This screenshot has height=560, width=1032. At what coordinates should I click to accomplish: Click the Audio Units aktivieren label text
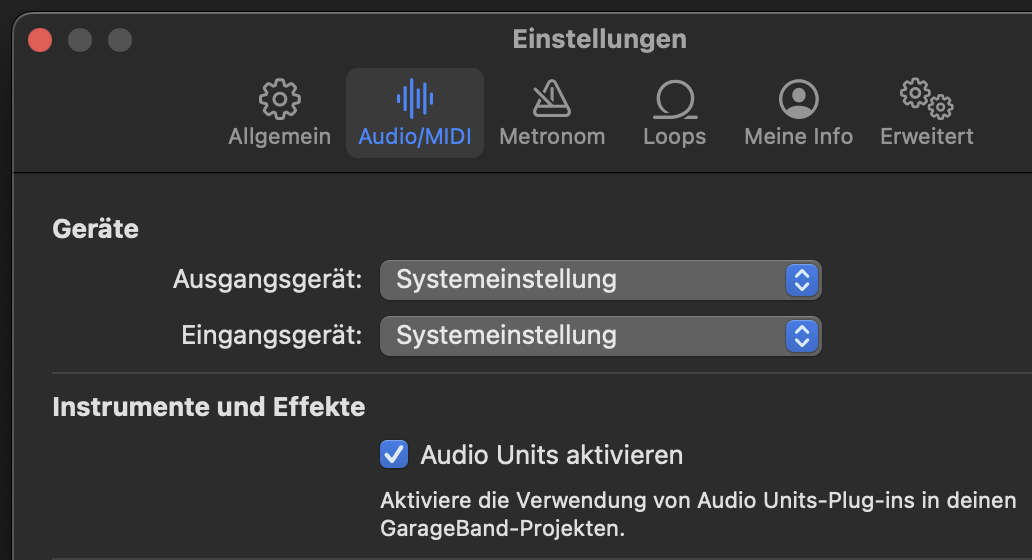pos(551,455)
